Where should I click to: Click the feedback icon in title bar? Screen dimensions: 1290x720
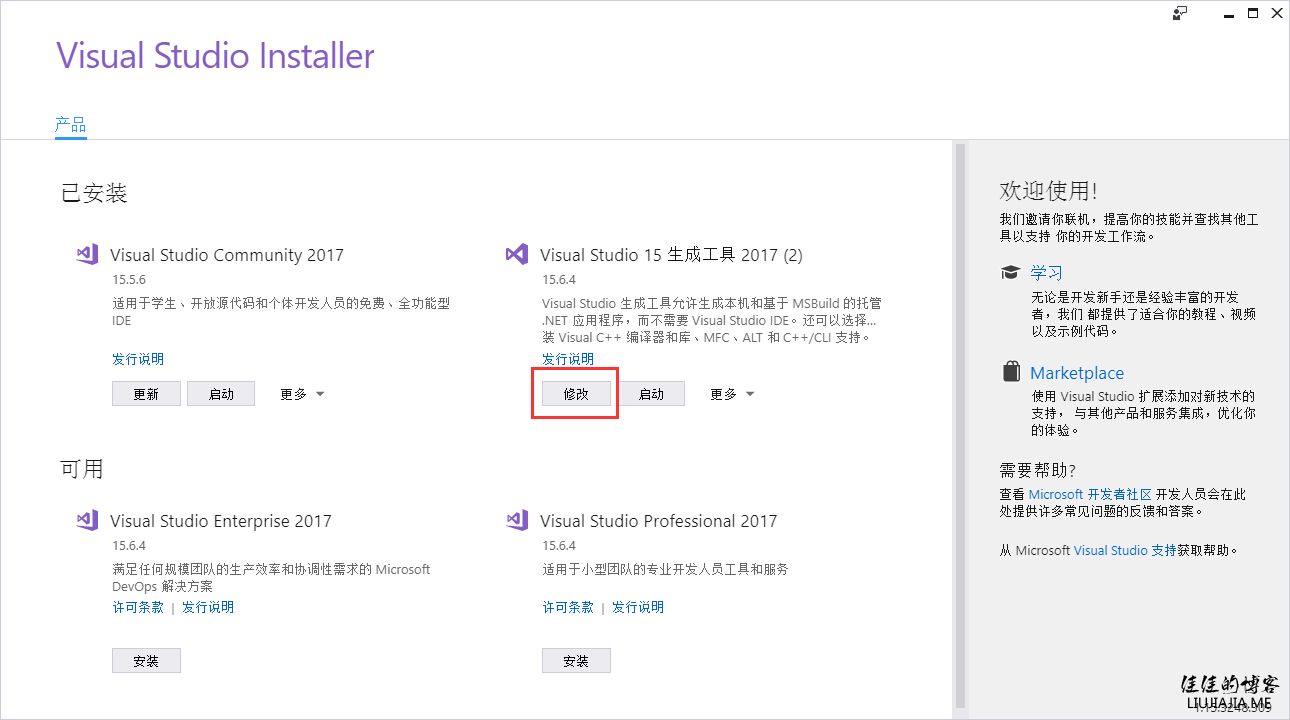(1180, 13)
